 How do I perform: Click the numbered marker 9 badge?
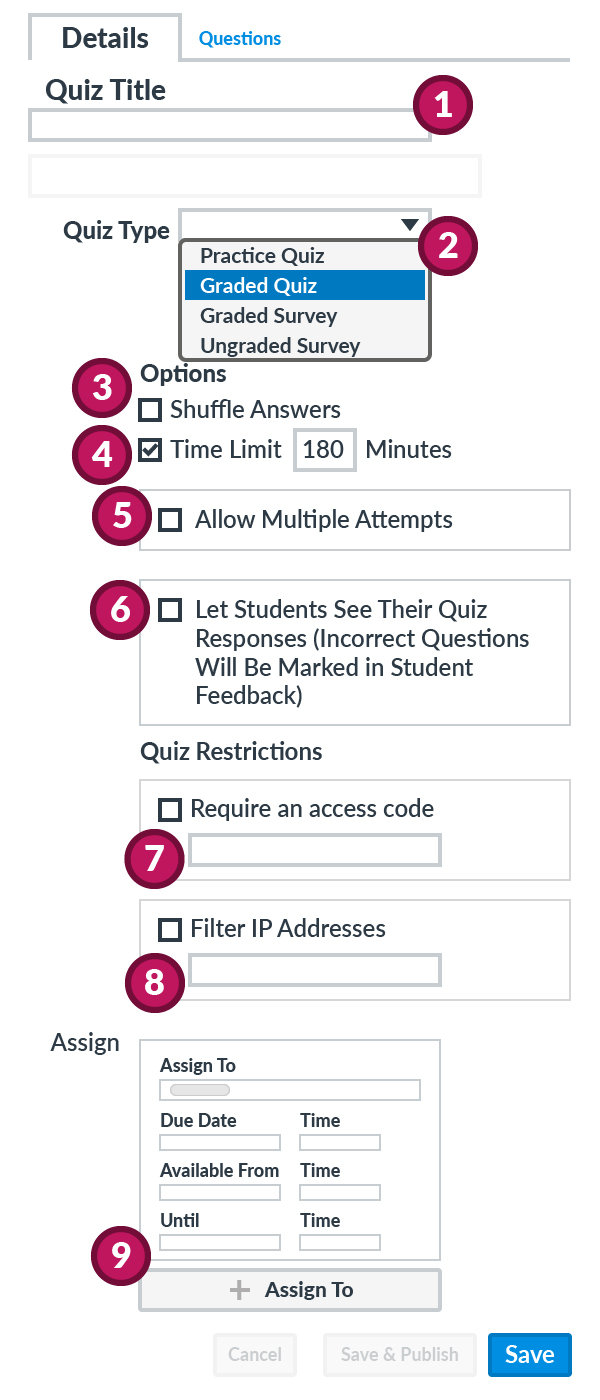pos(121,1255)
